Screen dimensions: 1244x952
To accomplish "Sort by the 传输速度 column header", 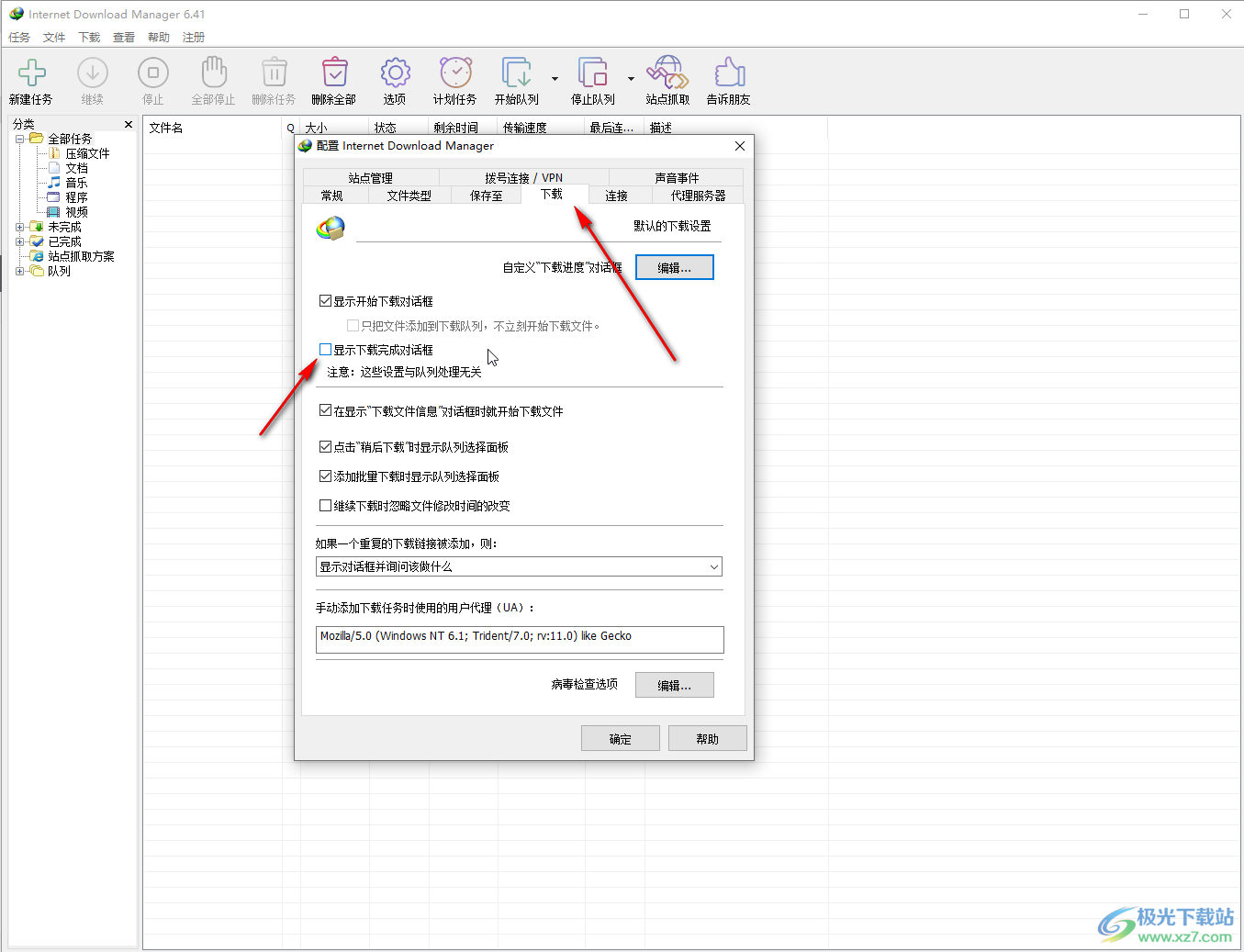I will point(540,128).
